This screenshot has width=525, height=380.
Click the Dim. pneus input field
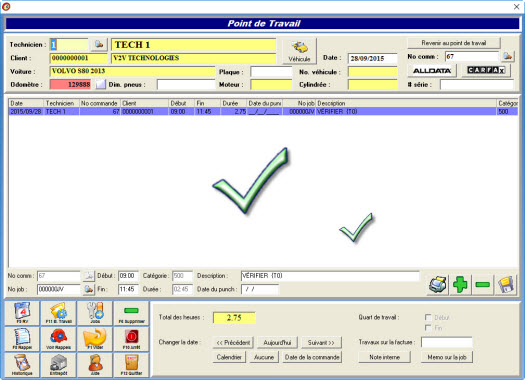click(186, 84)
